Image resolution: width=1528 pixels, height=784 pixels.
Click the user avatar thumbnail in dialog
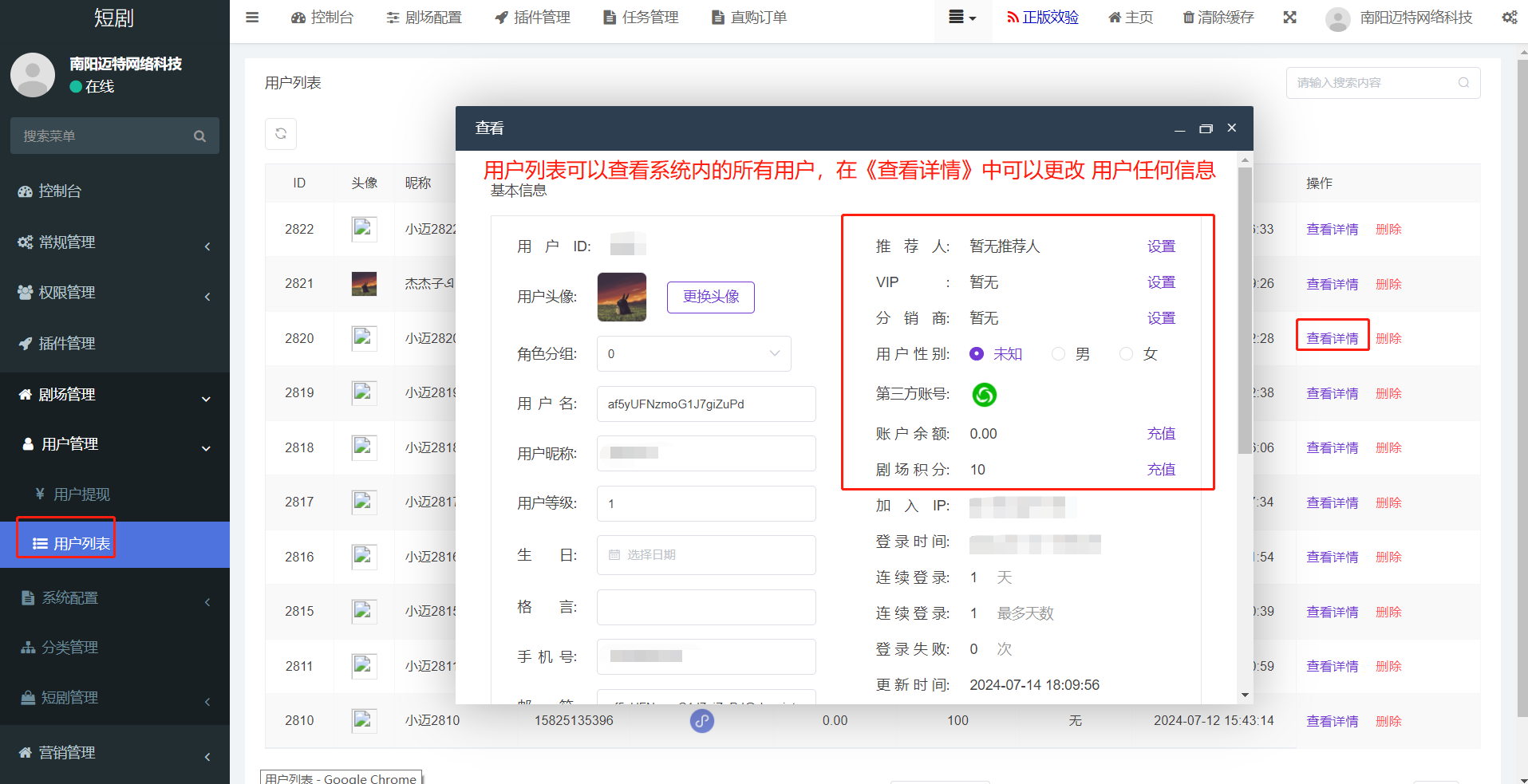pos(622,297)
